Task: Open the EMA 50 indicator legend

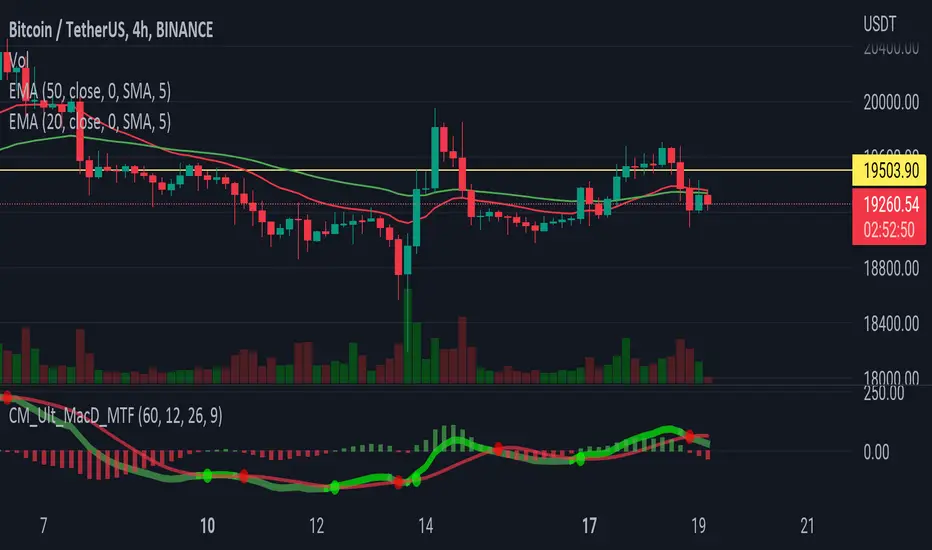Action: click(90, 91)
